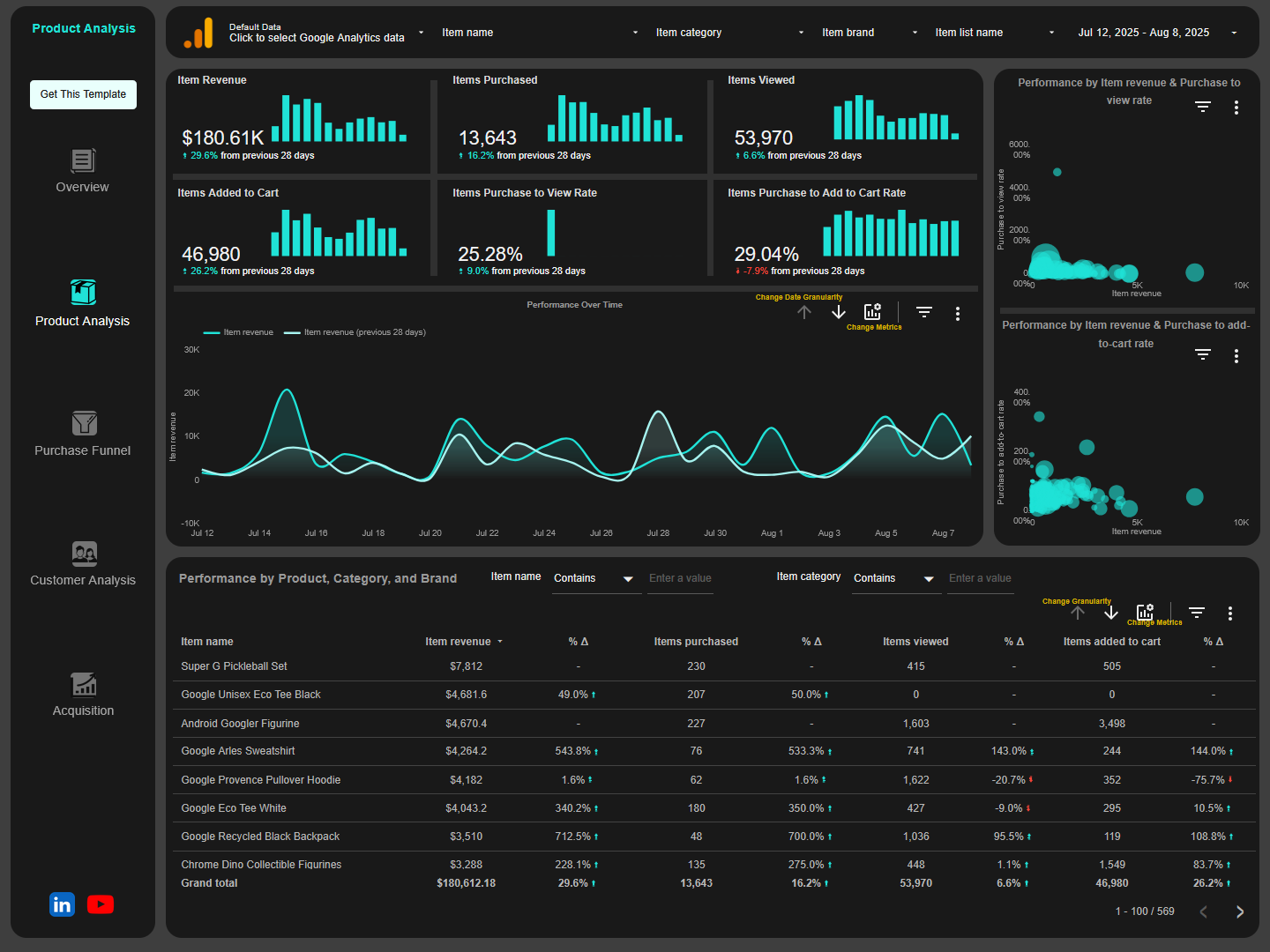This screenshot has height=952, width=1270.
Task: Focus Item category value input field
Action: click(980, 578)
